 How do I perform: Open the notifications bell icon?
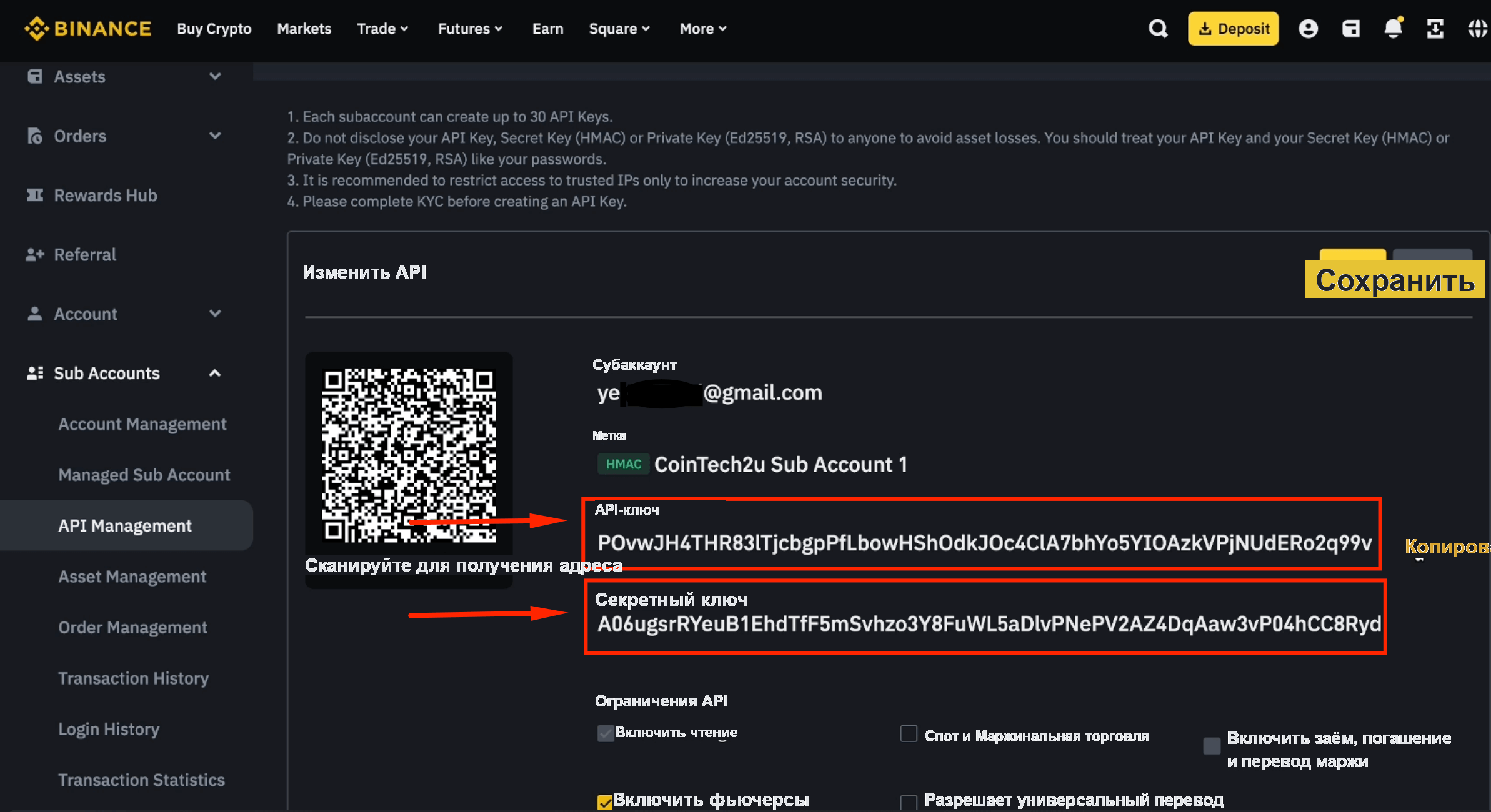1393,28
